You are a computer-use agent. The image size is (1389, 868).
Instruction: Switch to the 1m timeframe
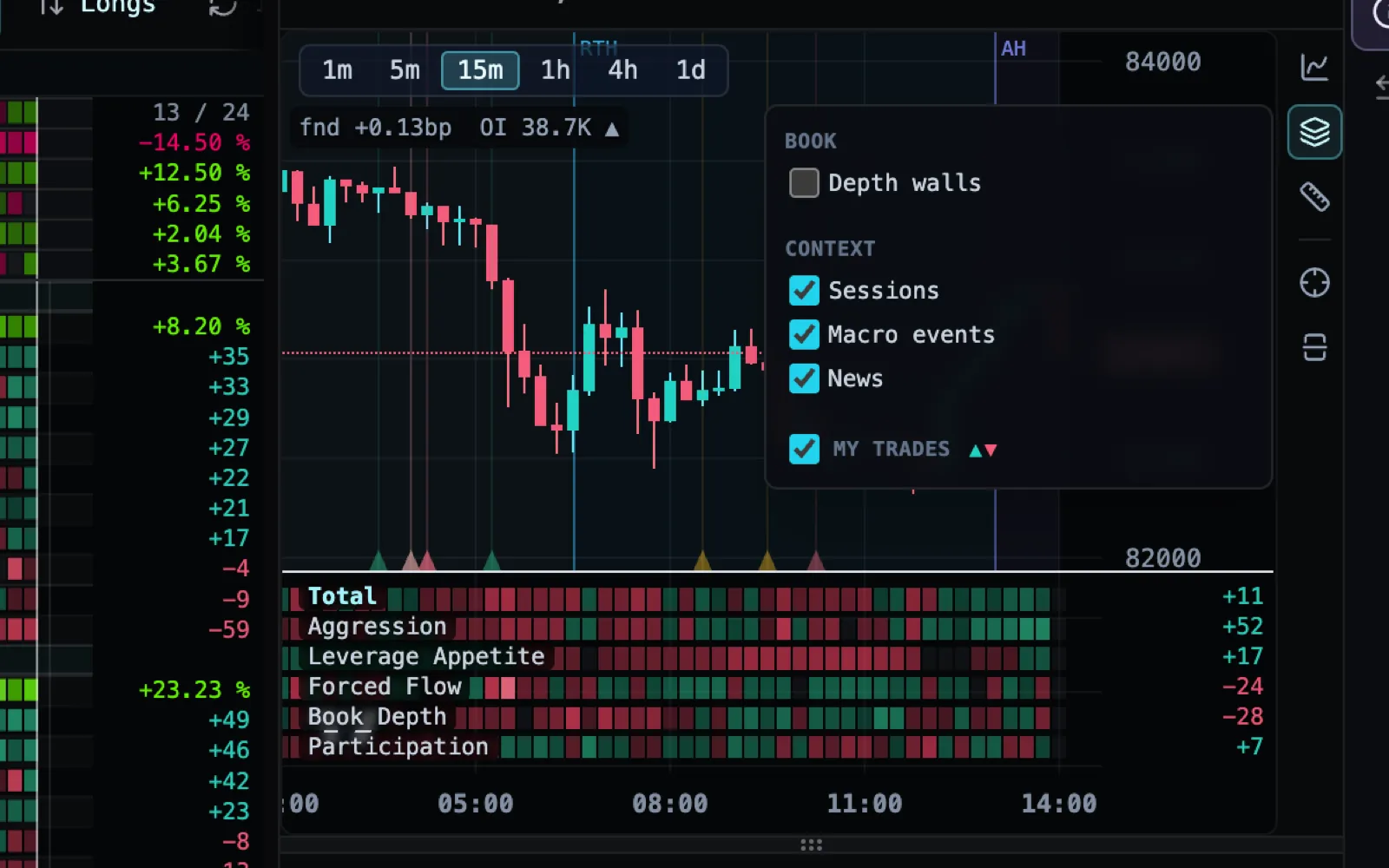point(338,70)
